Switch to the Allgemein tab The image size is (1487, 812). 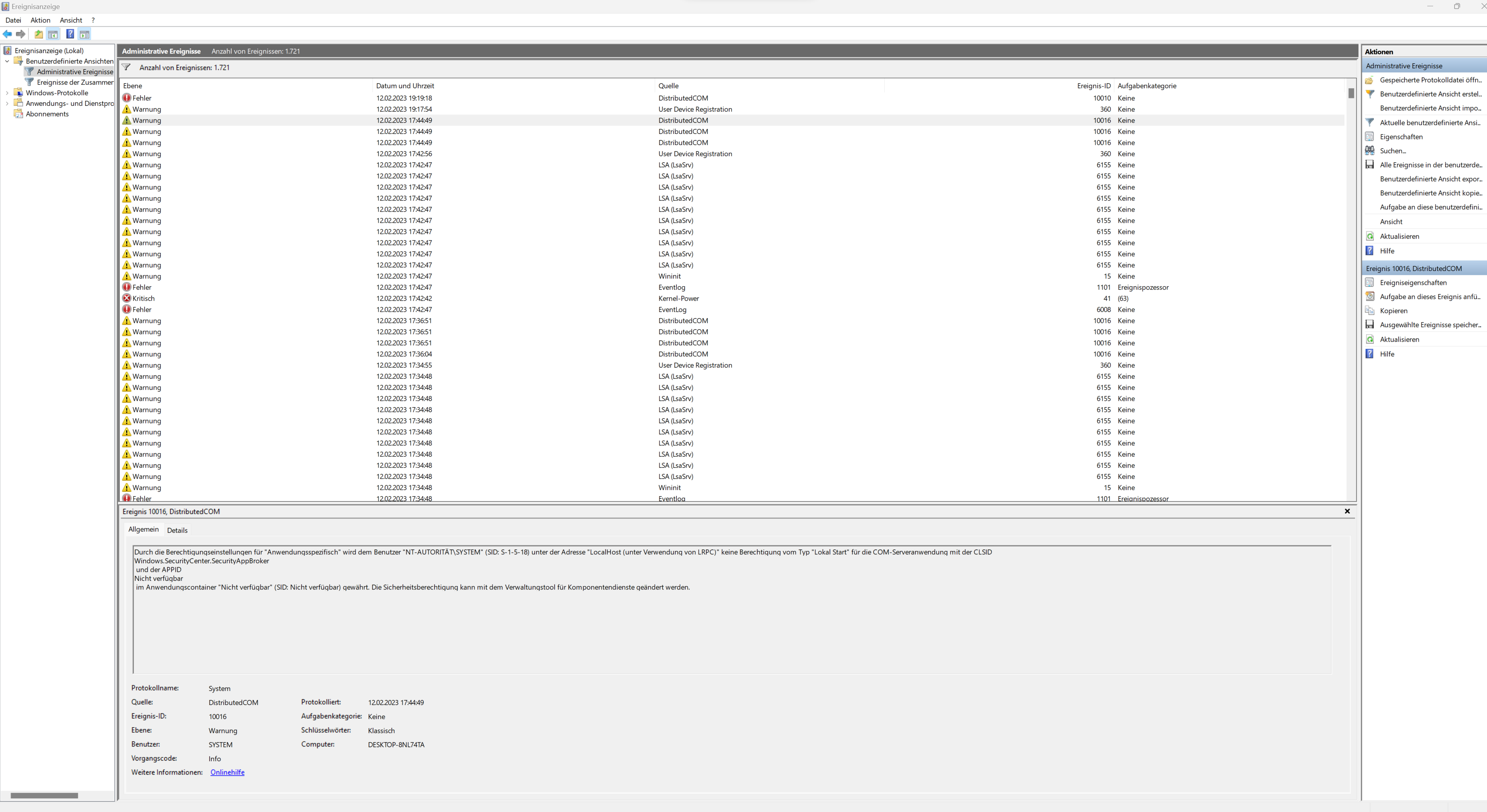coord(143,529)
